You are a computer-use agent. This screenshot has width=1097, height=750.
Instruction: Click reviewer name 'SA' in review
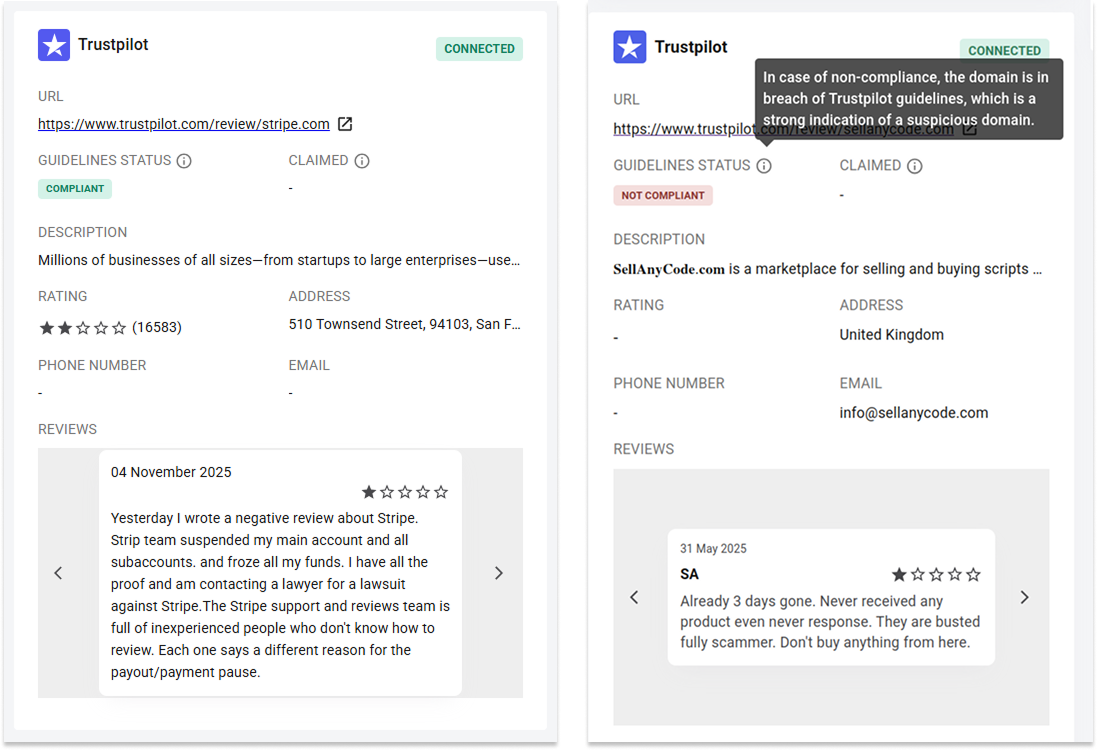pos(689,574)
